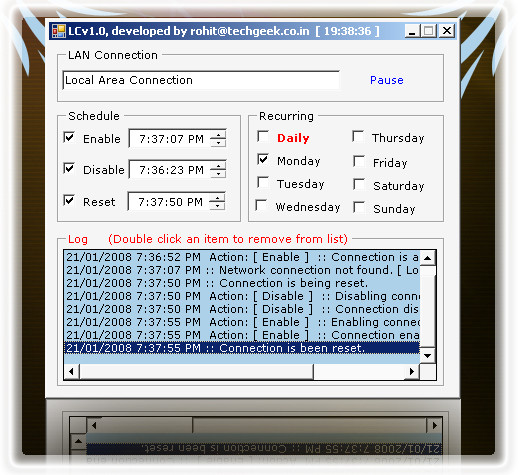Click the LC app icon in title bar

pyautogui.click(x=59, y=31)
